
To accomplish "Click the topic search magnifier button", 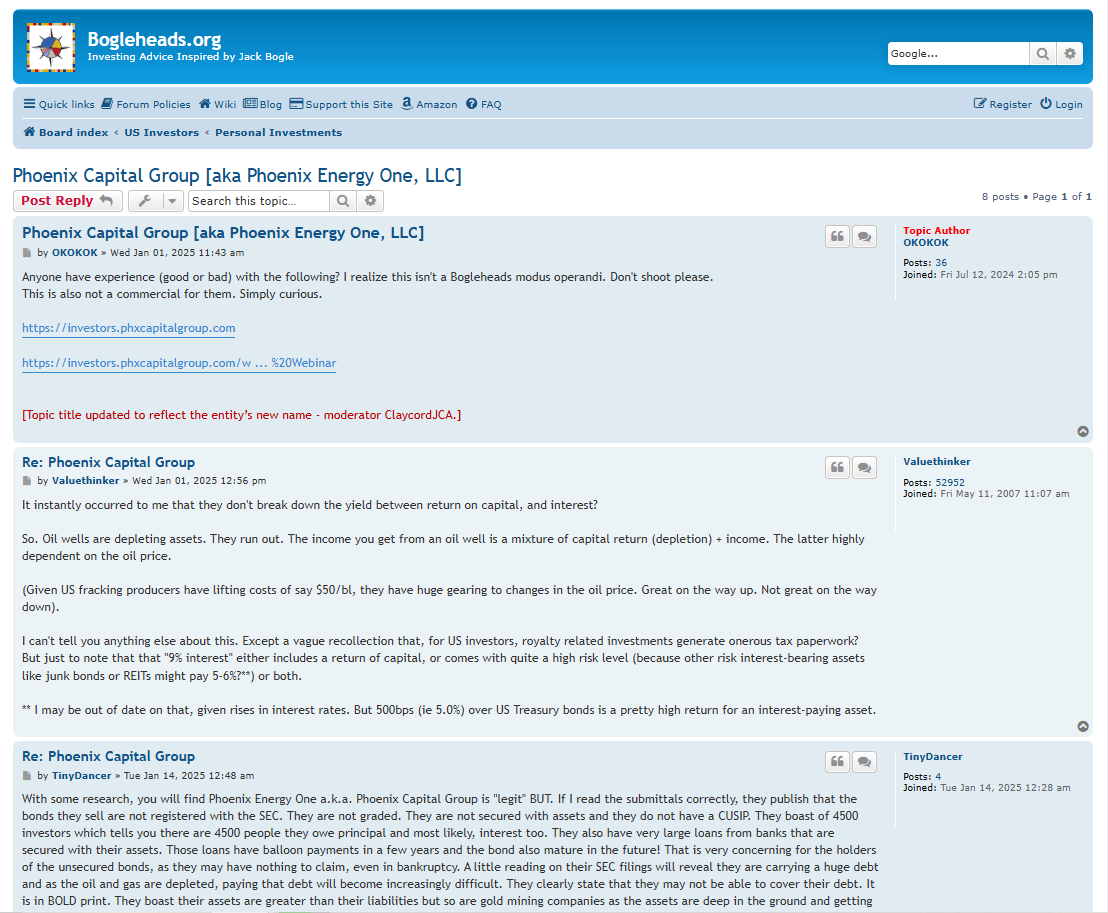I will point(342,201).
